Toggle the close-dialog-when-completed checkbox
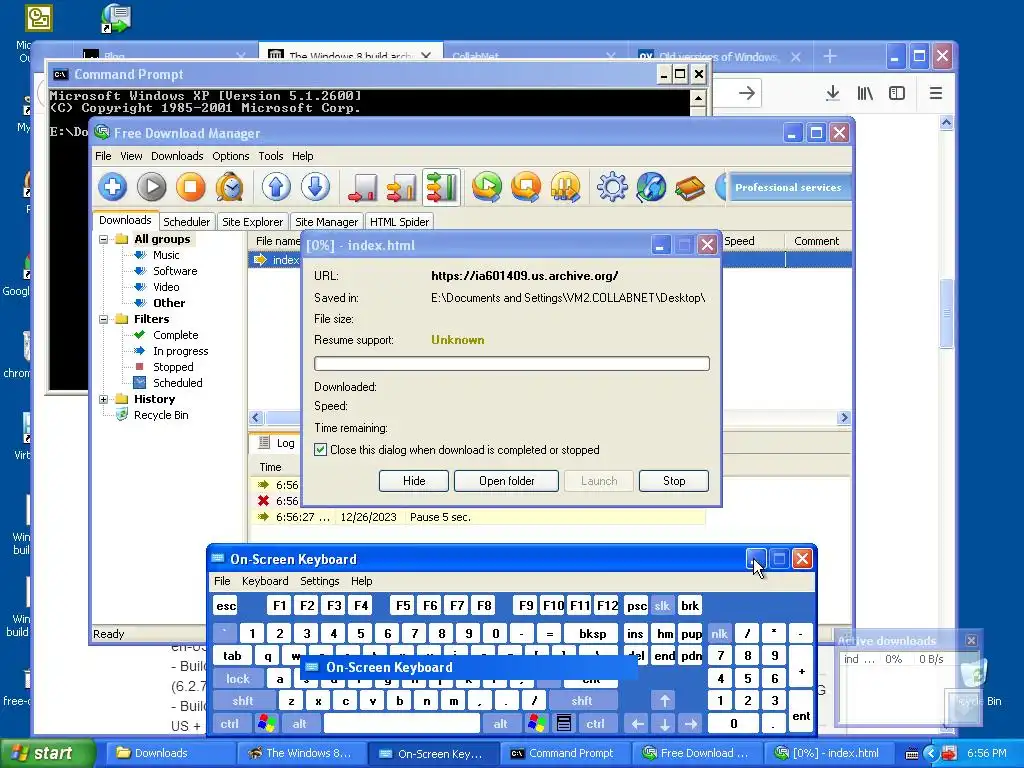The width and height of the screenshot is (1024, 768). [321, 450]
